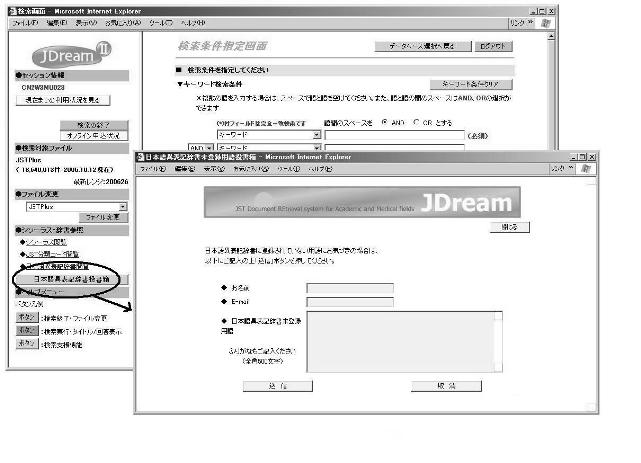Select the AND radio button
641x463 pixels.
[385, 120]
